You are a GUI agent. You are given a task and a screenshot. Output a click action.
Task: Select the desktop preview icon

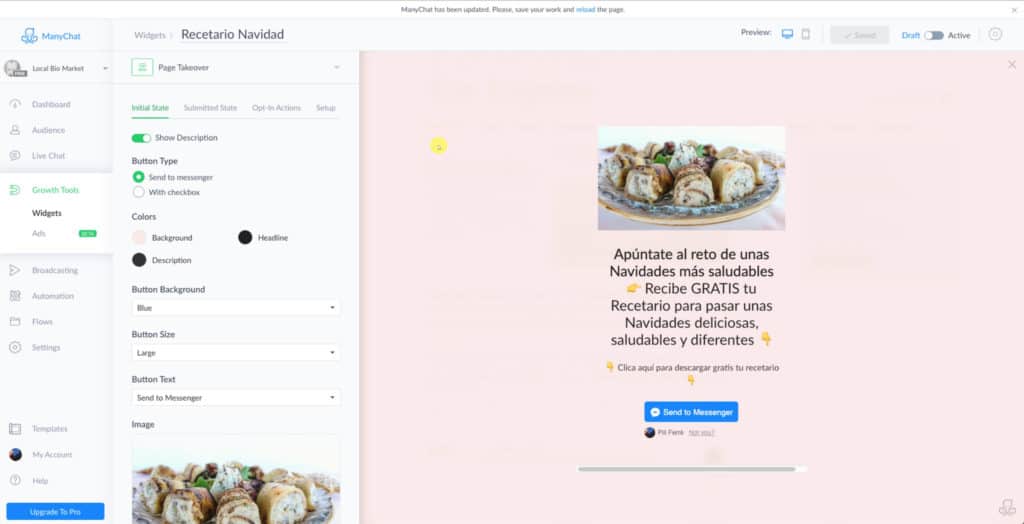tap(788, 34)
